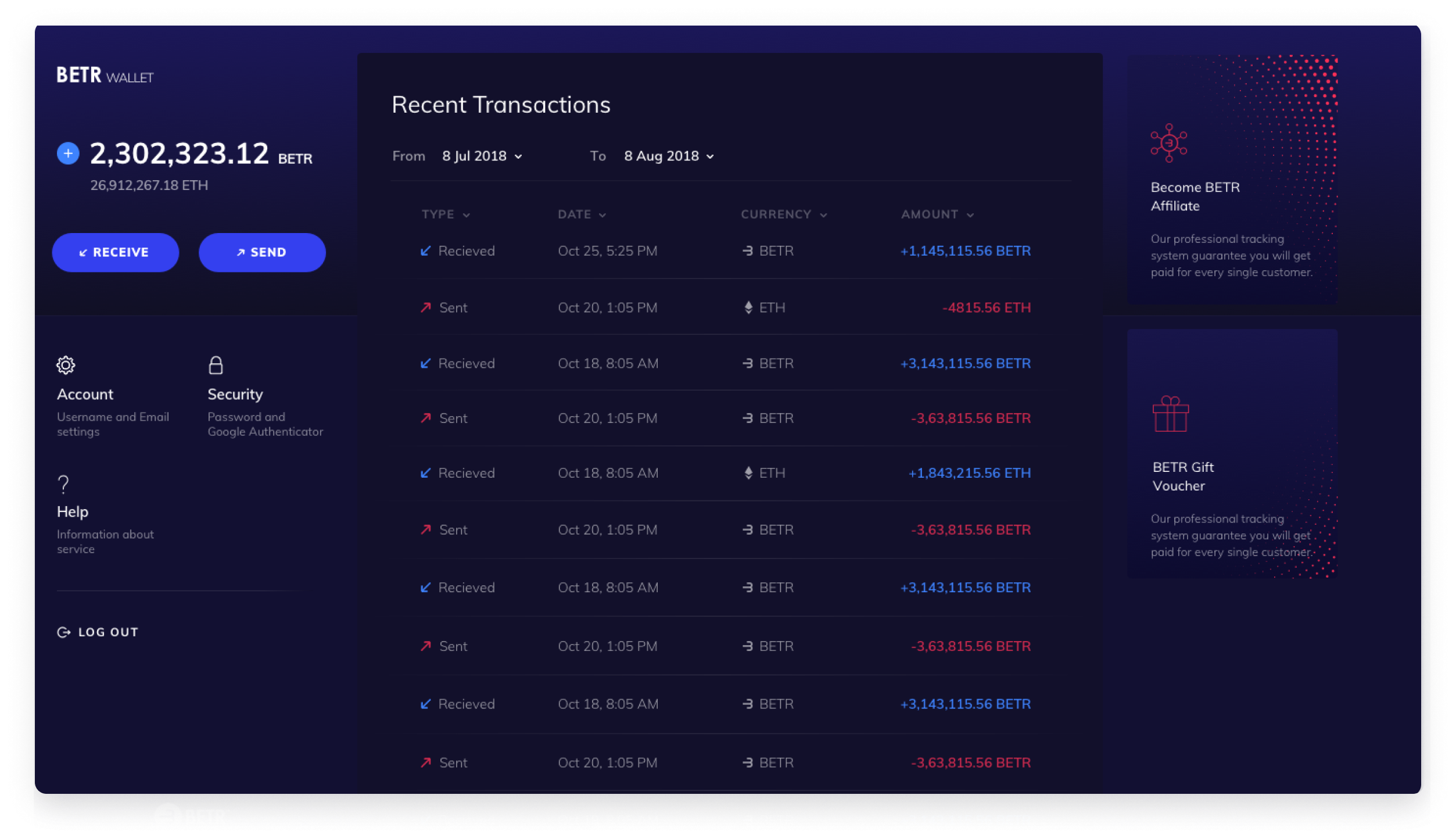Image resolution: width=1456 pixels, height=838 pixels.
Task: Open the From date dropdown
Action: tap(482, 156)
